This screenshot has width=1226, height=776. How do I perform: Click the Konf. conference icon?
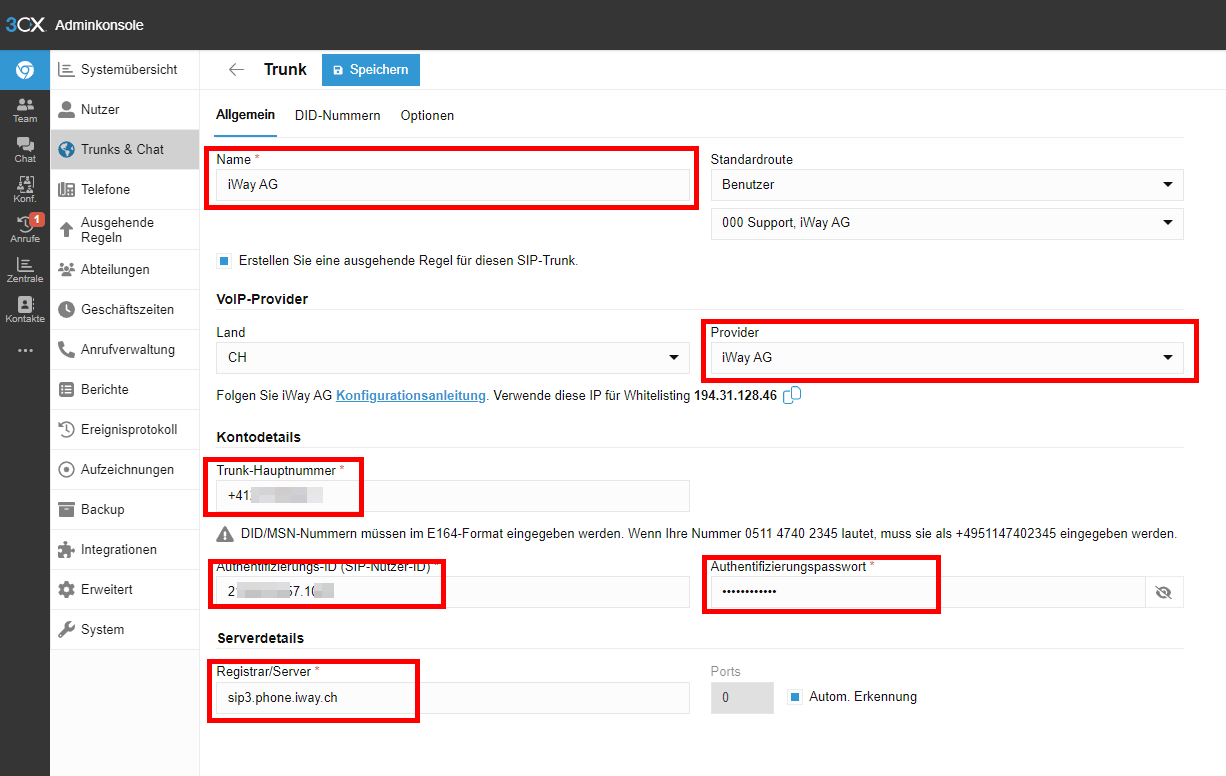coord(25,190)
